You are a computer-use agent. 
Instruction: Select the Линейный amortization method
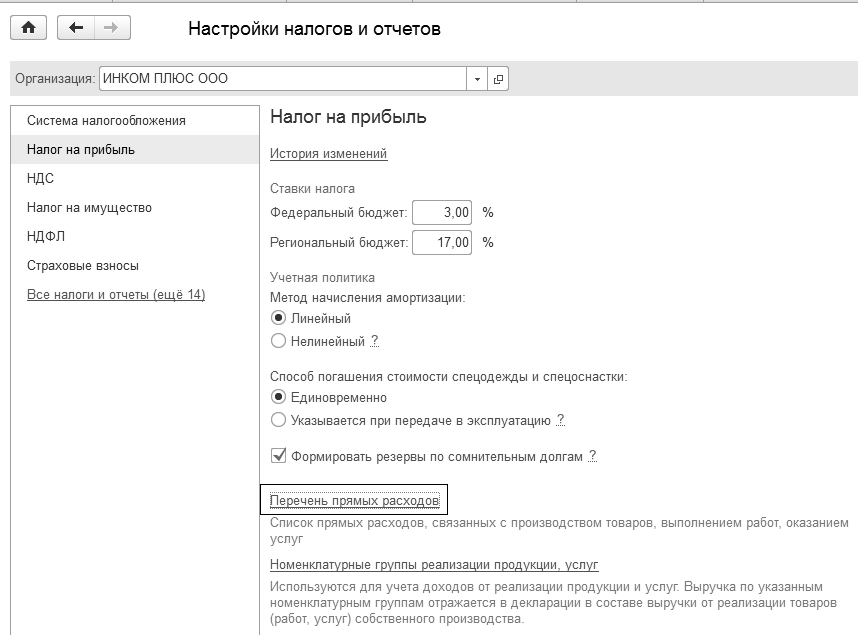point(279,318)
